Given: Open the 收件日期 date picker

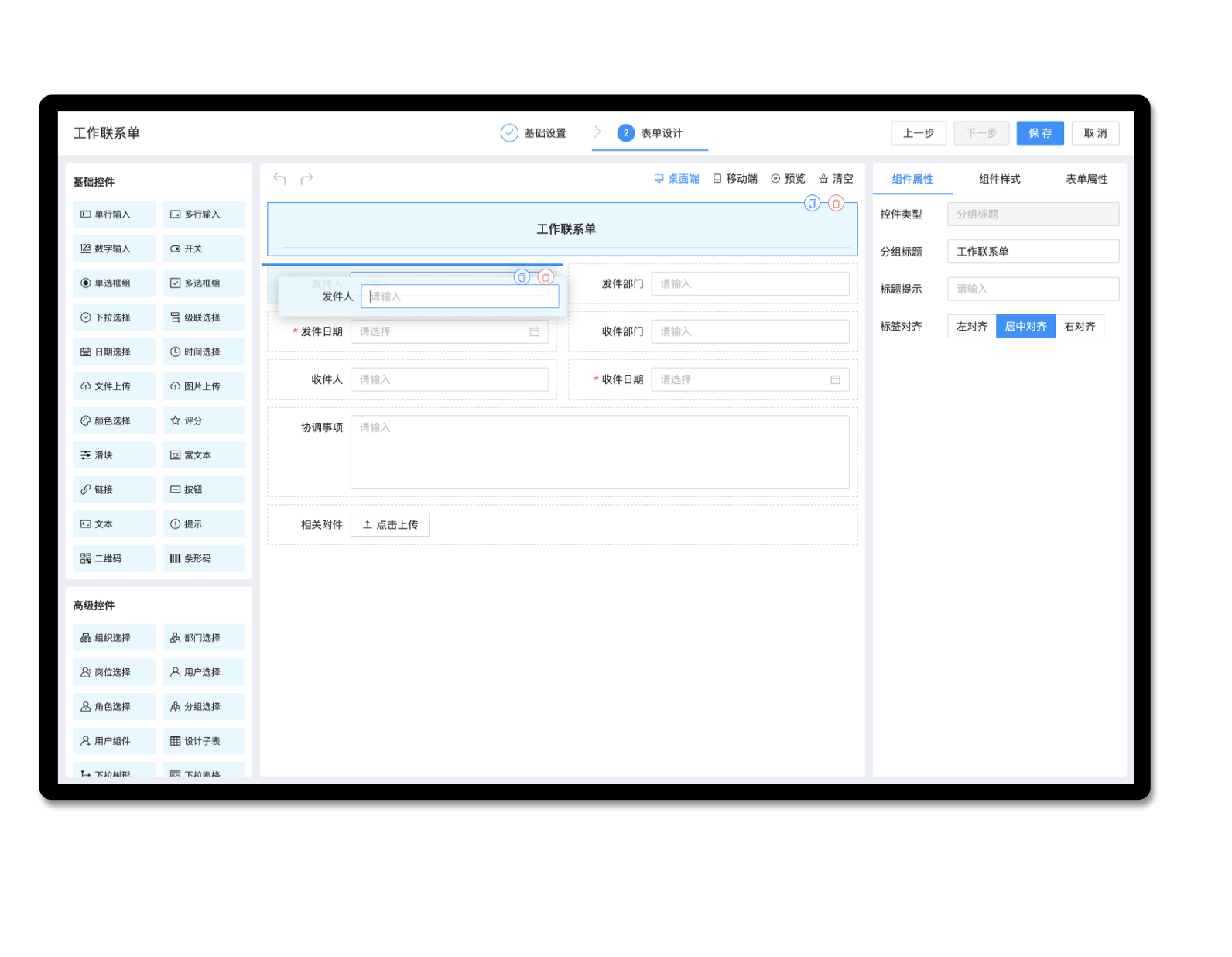Looking at the screenshot, I should [x=749, y=379].
